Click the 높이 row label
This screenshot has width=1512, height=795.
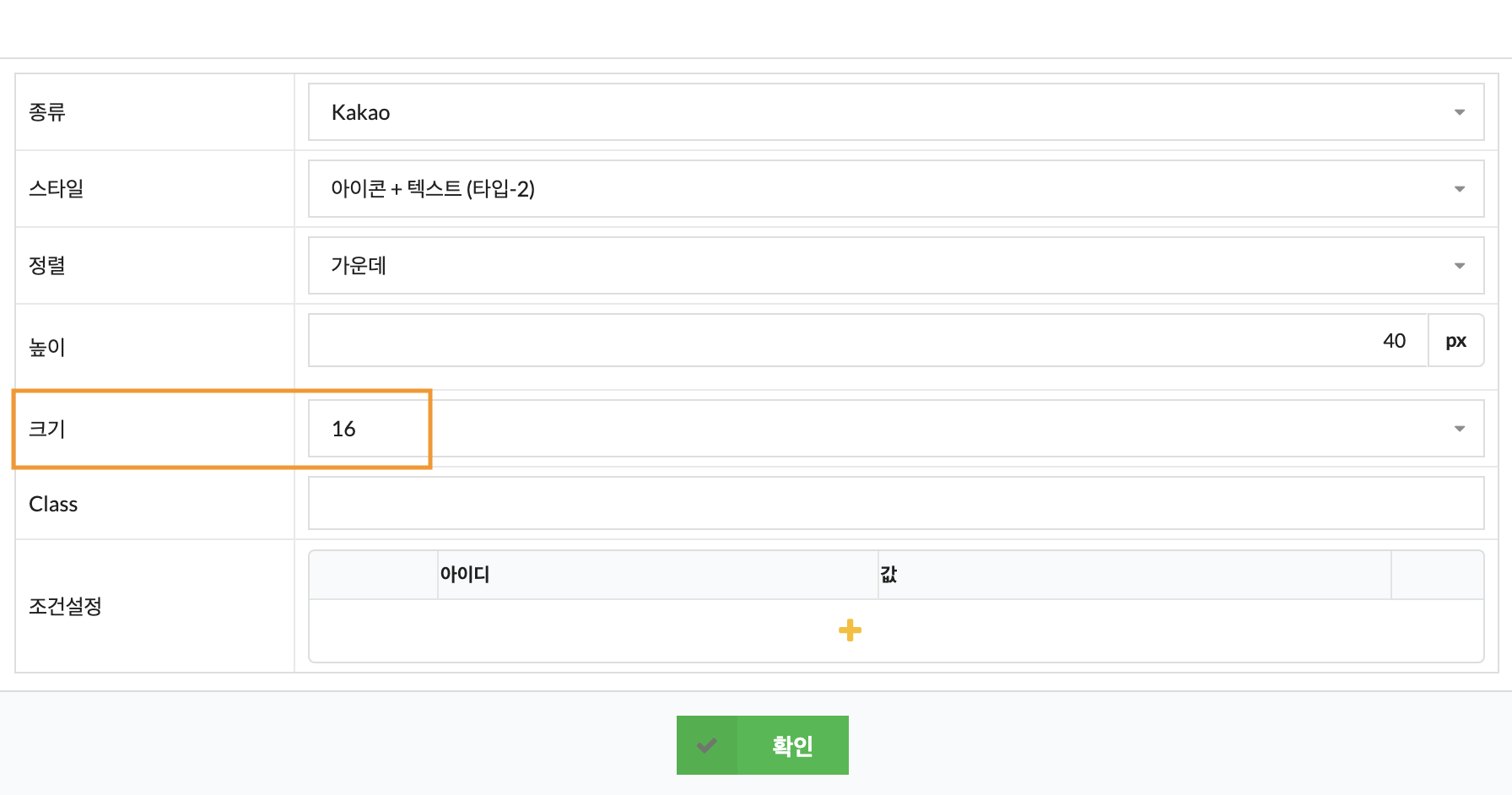coord(47,347)
